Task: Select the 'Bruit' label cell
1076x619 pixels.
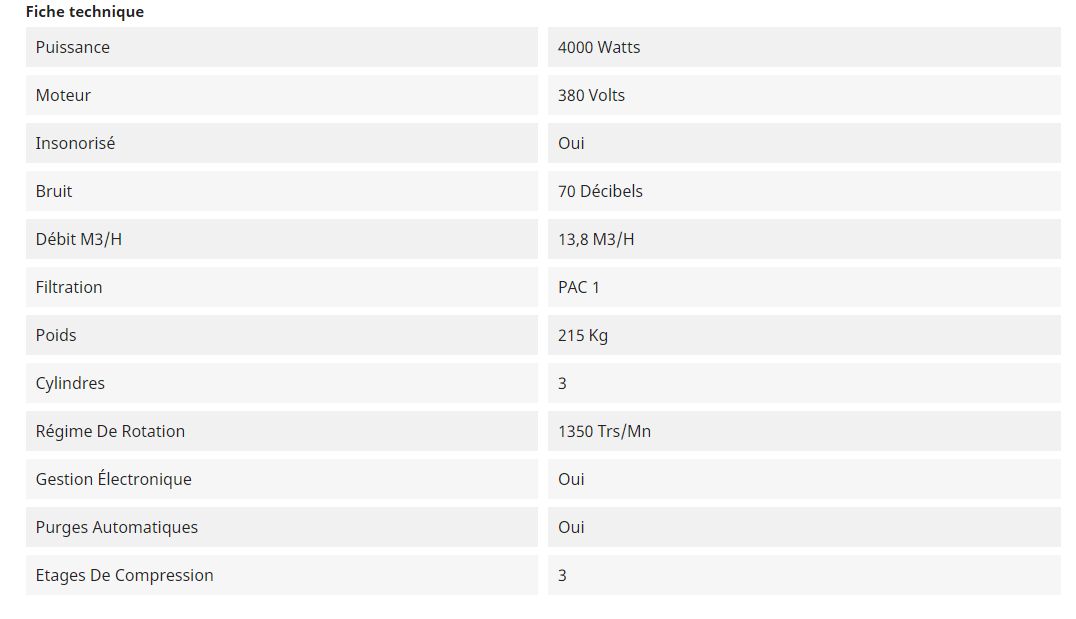Action: pos(54,191)
